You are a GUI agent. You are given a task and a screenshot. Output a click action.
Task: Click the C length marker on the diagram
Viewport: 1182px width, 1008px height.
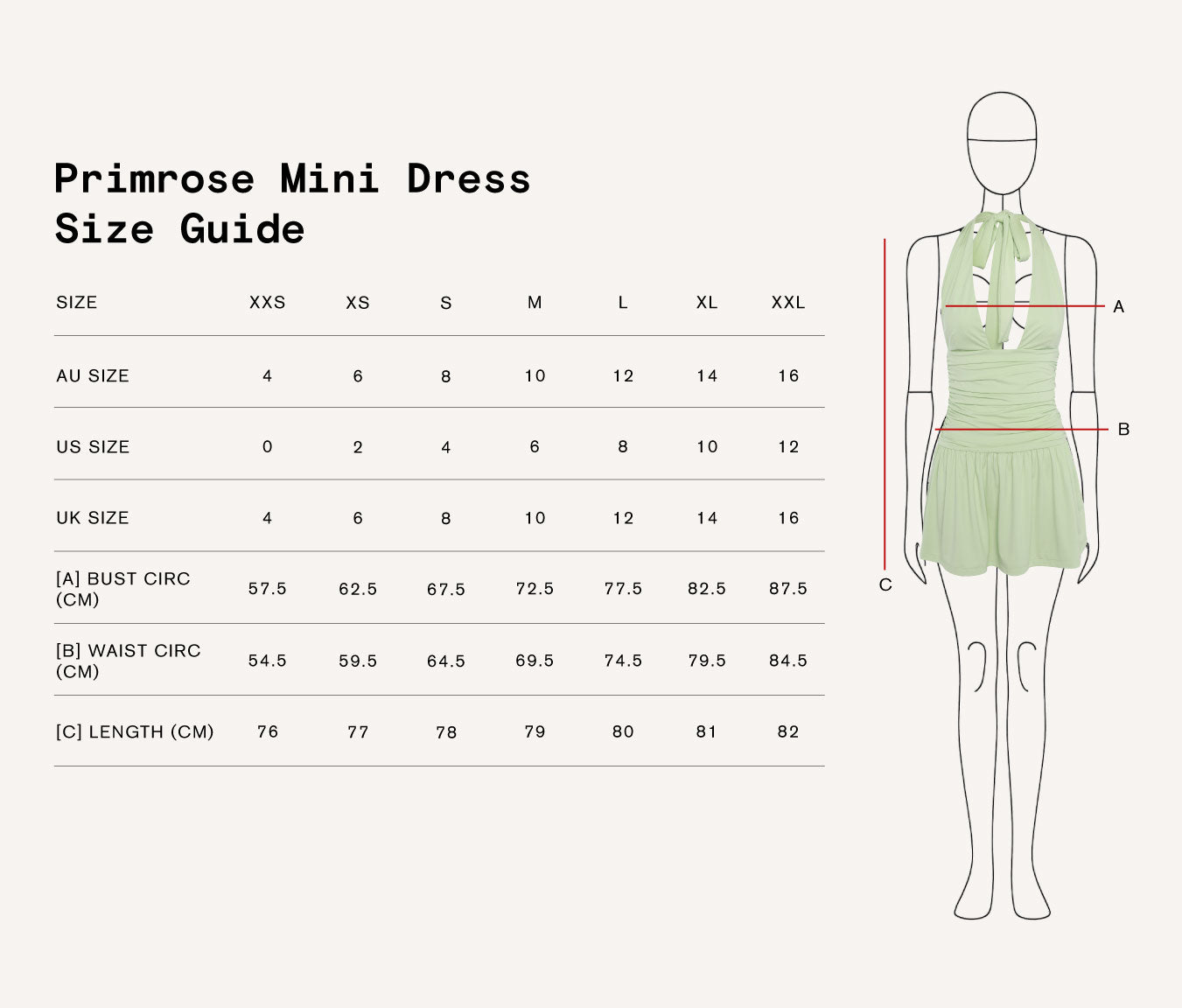(885, 584)
